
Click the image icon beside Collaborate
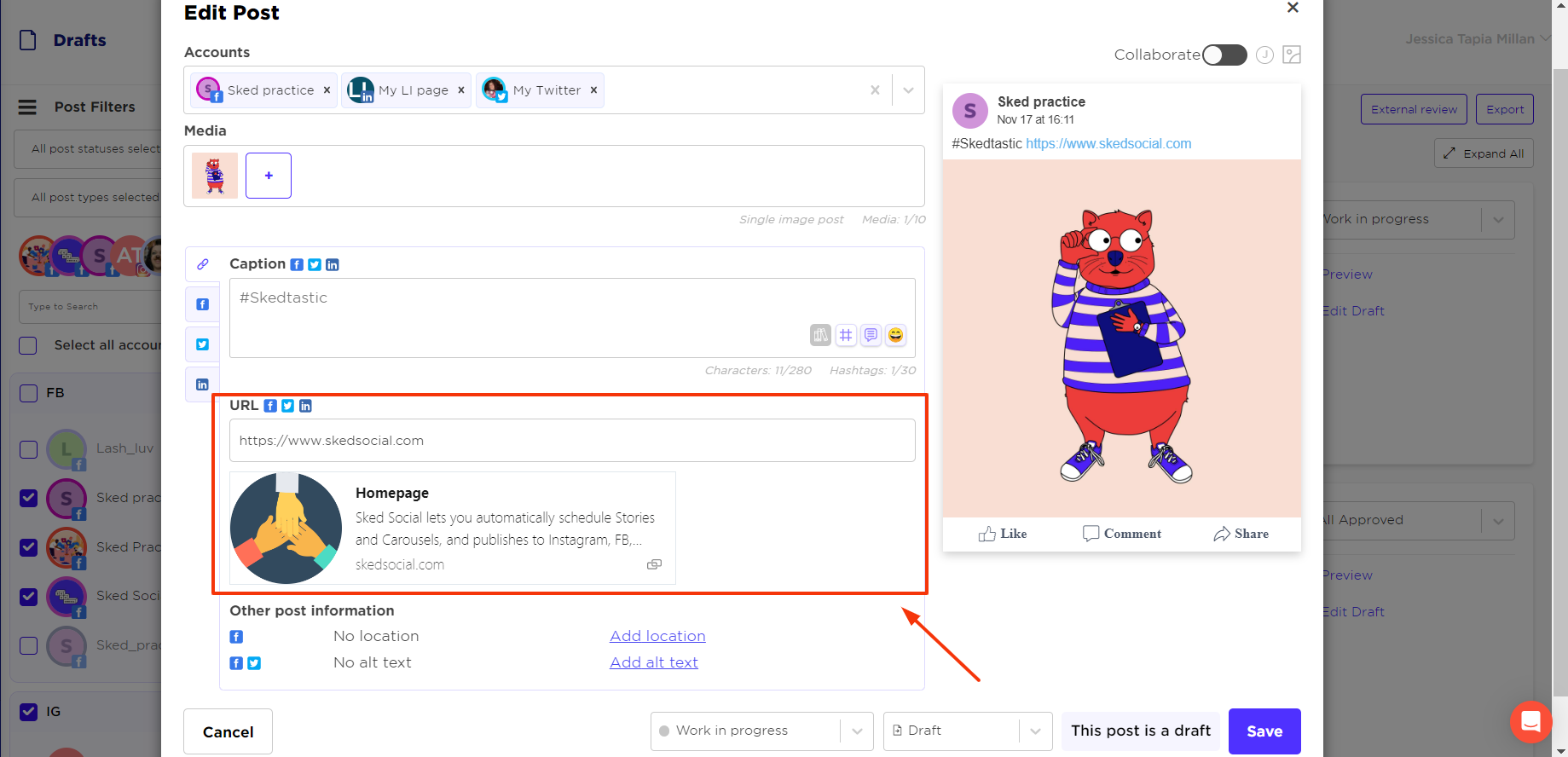[1292, 55]
